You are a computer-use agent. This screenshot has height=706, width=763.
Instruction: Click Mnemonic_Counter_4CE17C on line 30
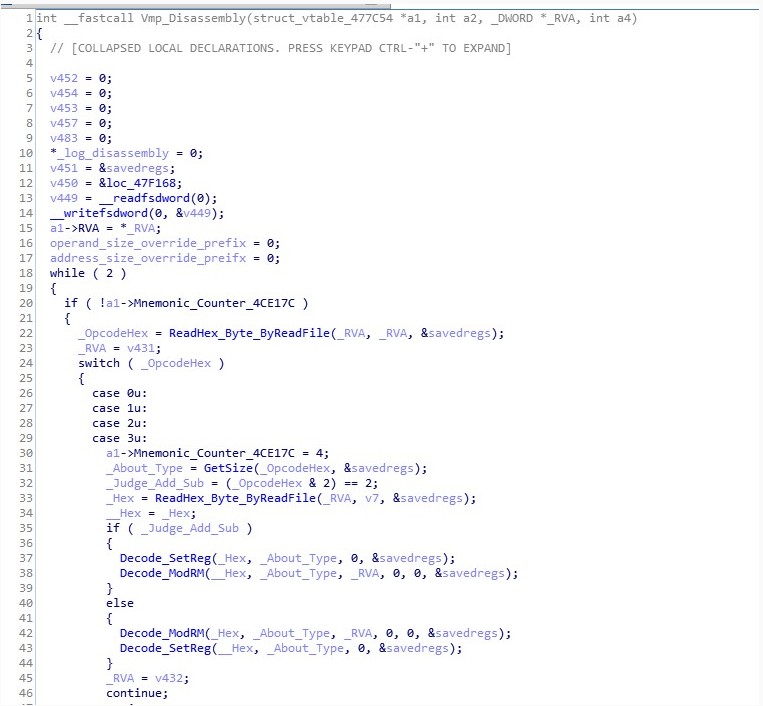(214, 453)
